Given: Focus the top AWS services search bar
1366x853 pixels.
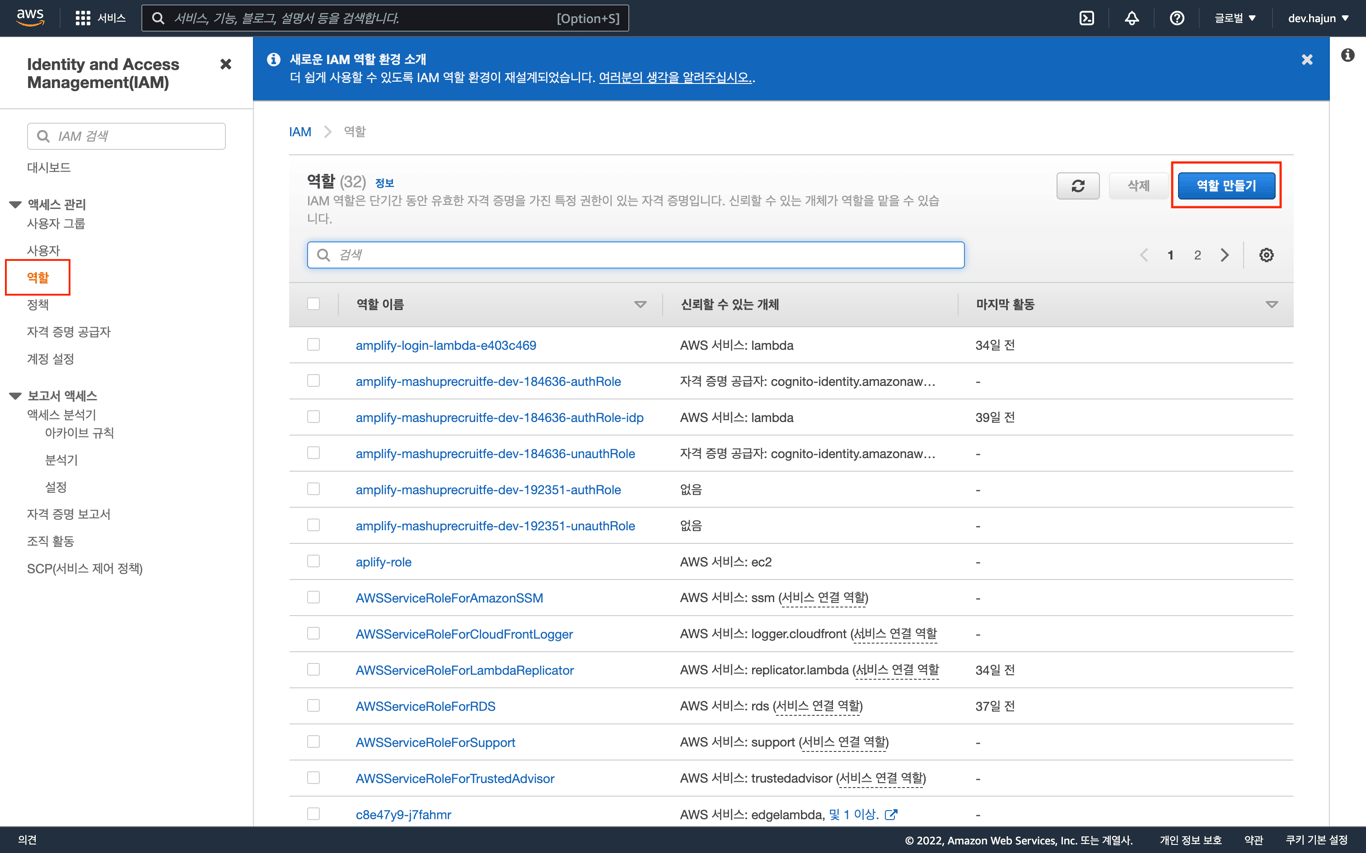Looking at the screenshot, I should [385, 18].
